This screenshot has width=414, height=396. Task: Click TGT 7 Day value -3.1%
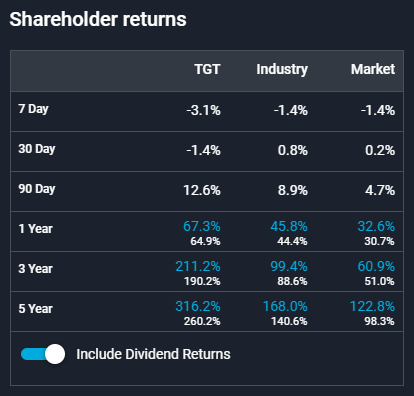click(204, 110)
